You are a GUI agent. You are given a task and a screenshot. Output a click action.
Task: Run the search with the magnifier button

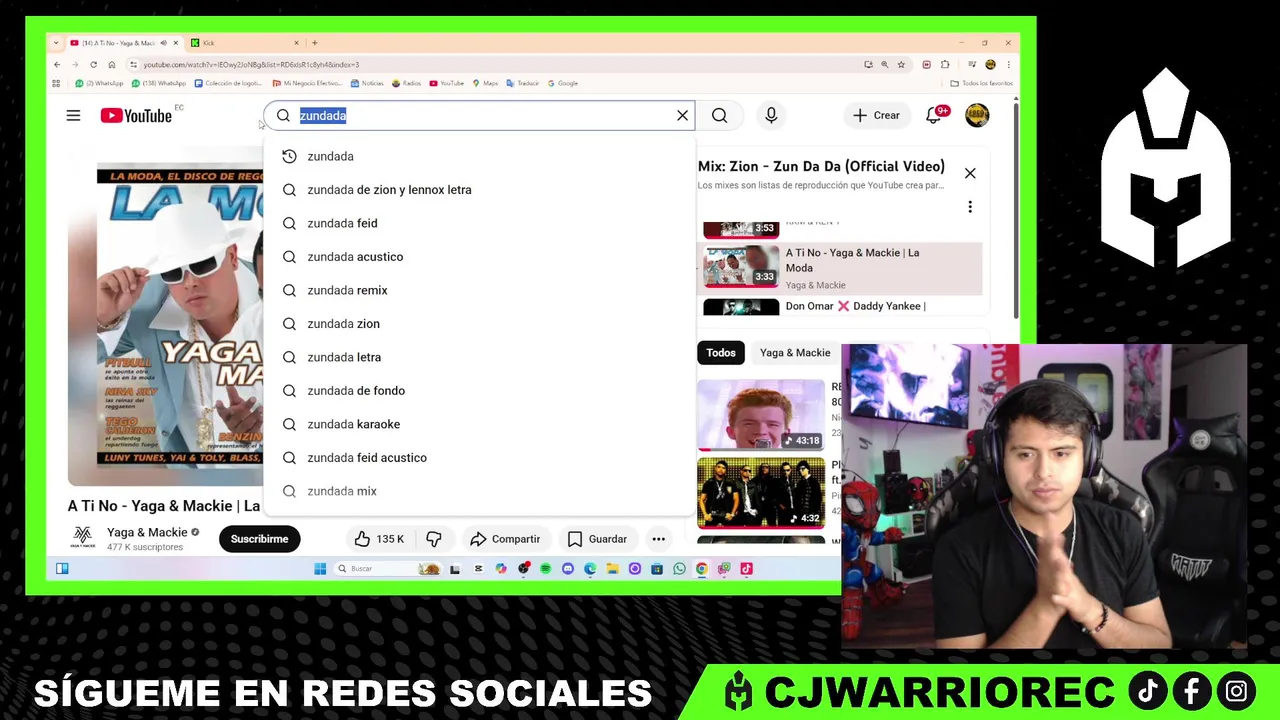(x=719, y=116)
